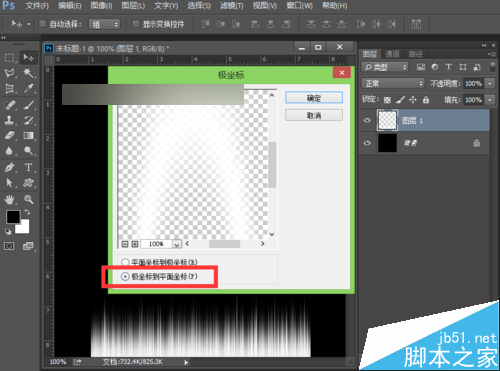Open the 视图 menu
This screenshot has width=500, height=371.
coord(265,6)
